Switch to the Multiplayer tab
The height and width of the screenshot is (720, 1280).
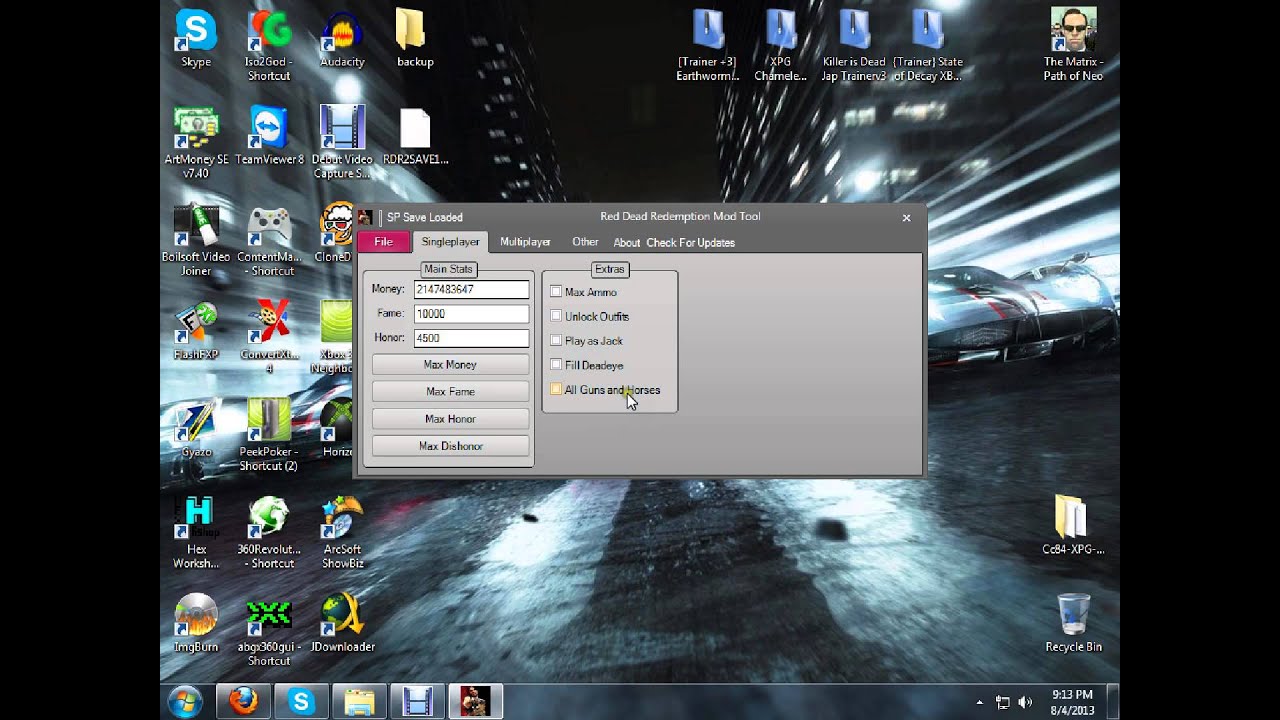click(525, 242)
